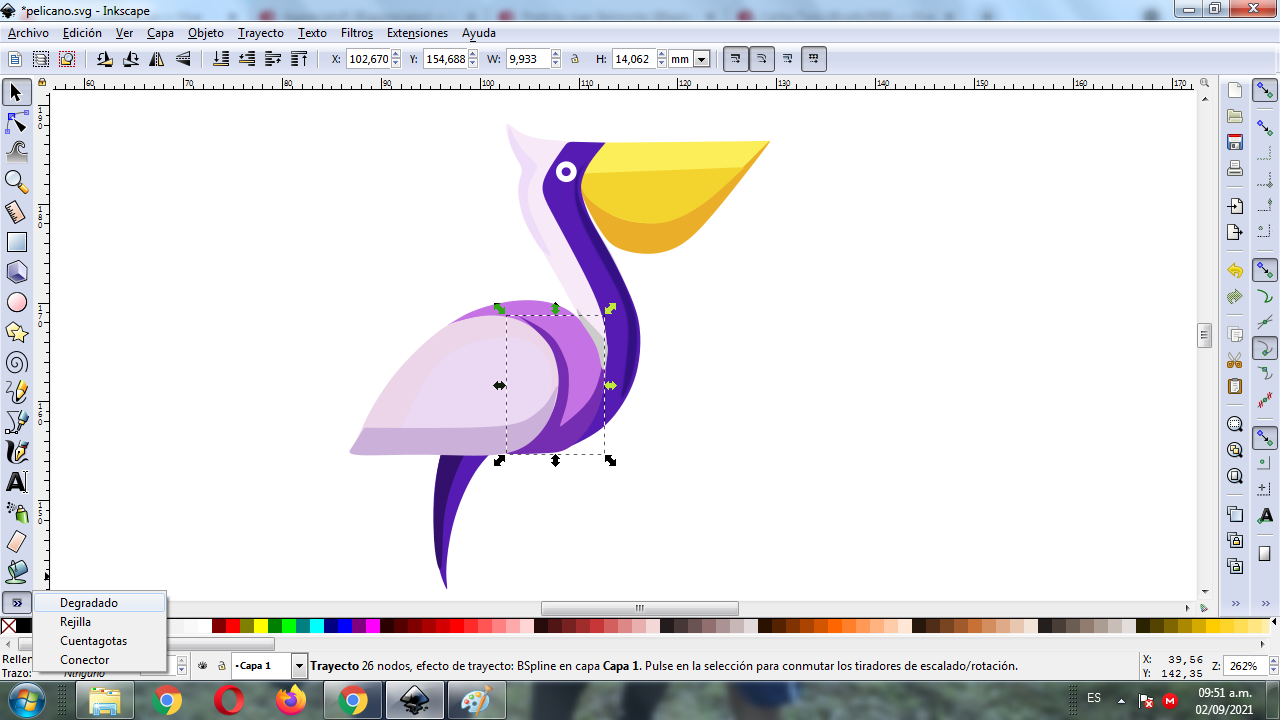Select the Text tool in toolbox

[16, 482]
